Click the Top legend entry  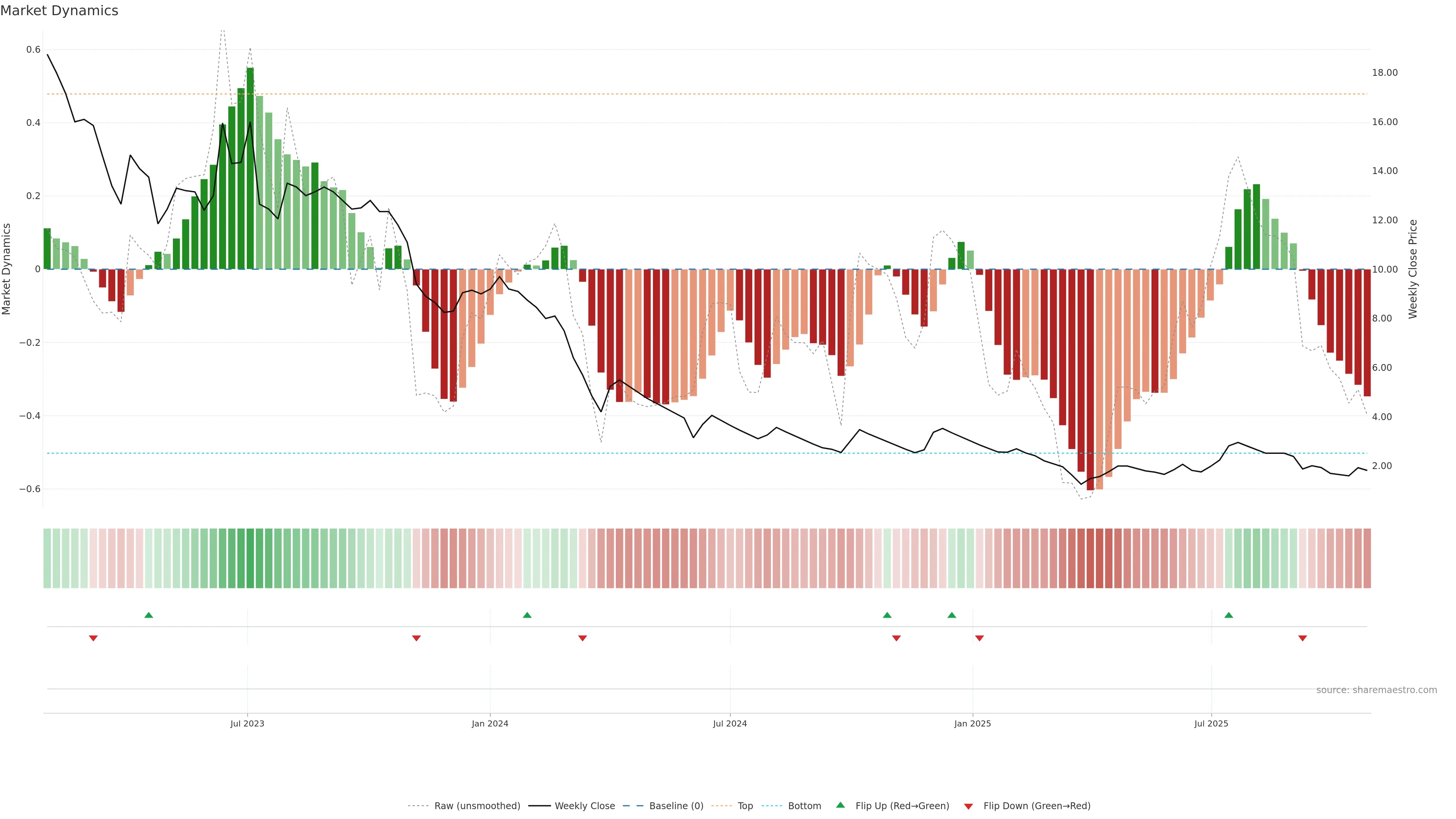tap(745, 806)
